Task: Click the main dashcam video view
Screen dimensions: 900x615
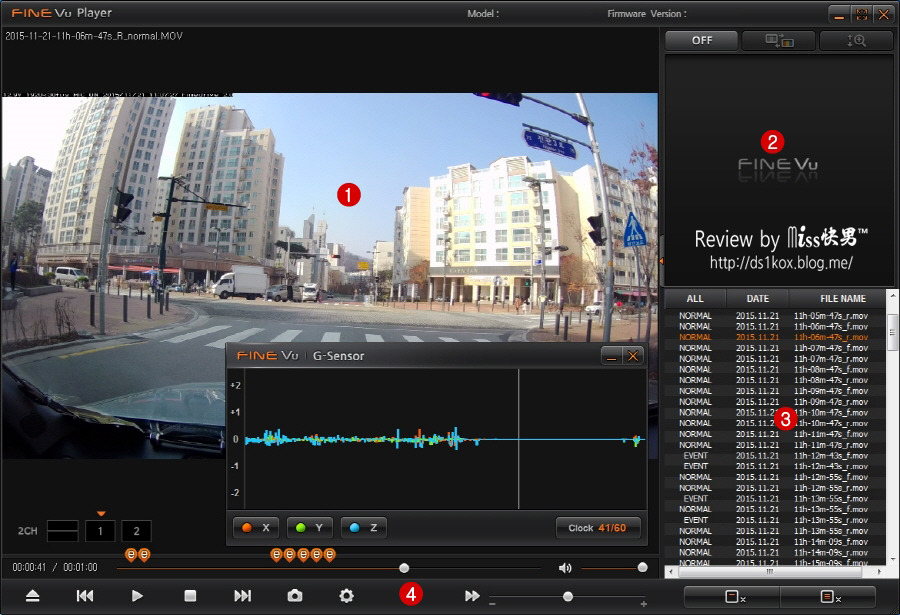Action: pos(329,276)
